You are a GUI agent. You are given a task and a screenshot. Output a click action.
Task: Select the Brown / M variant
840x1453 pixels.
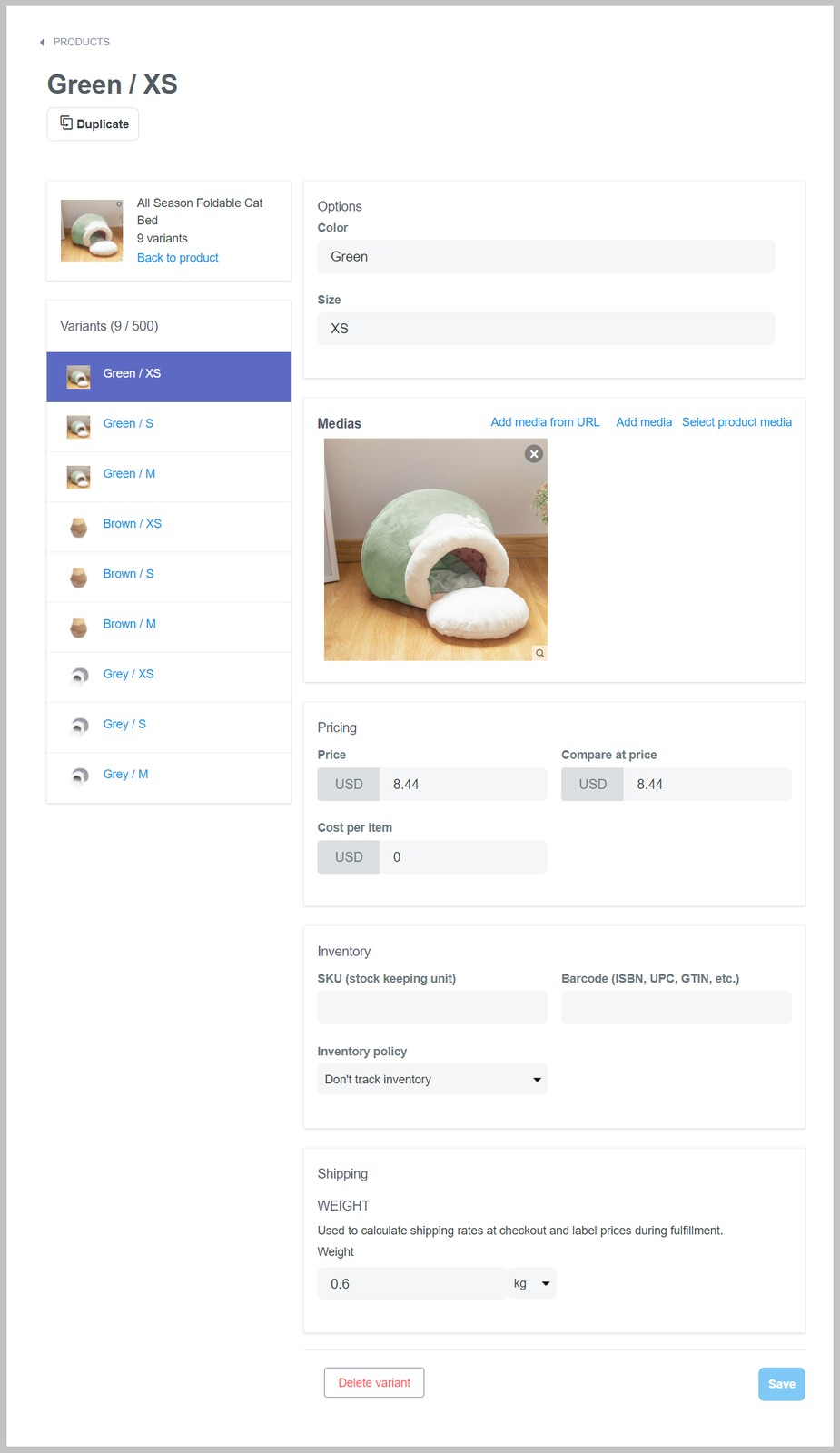pyautogui.click(x=169, y=627)
